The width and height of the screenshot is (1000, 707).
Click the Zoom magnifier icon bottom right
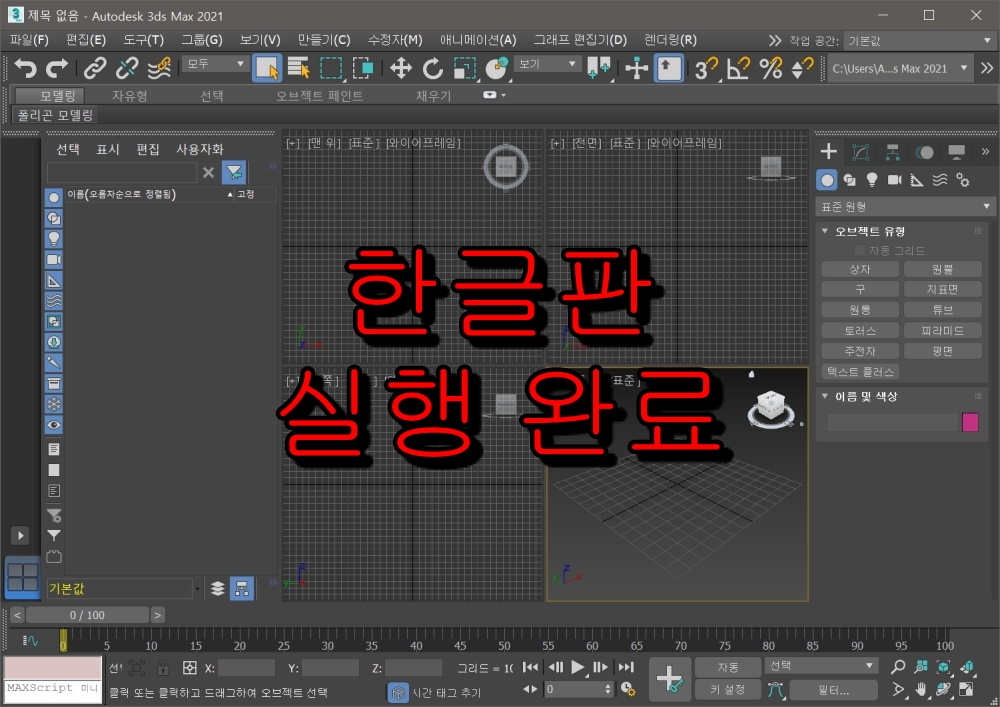point(898,666)
